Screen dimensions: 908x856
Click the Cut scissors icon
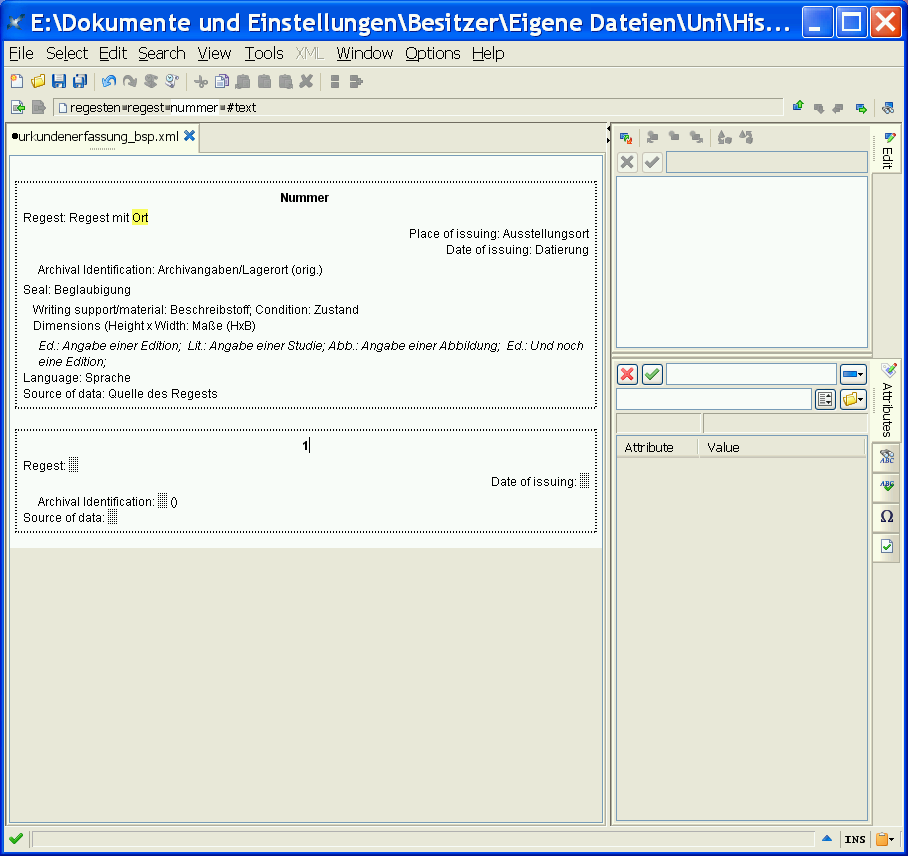point(201,82)
